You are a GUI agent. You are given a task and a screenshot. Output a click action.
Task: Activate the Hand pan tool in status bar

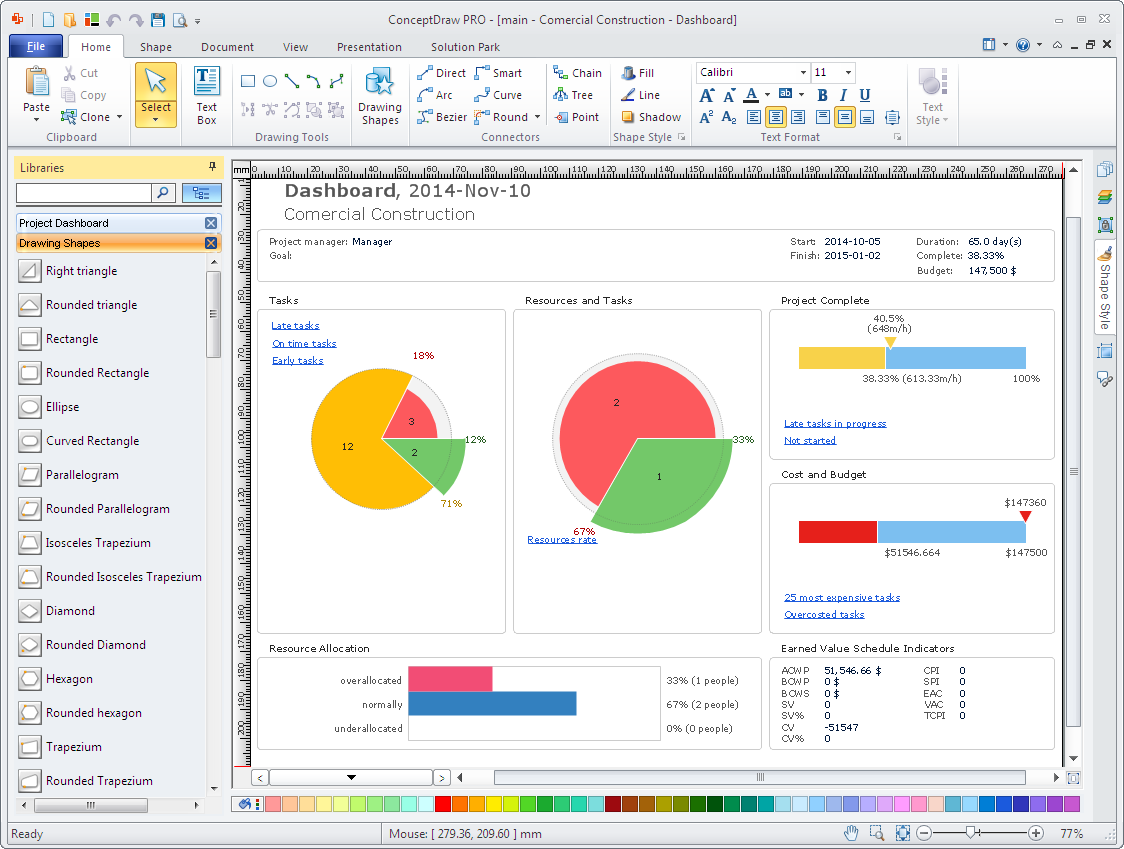(x=851, y=833)
